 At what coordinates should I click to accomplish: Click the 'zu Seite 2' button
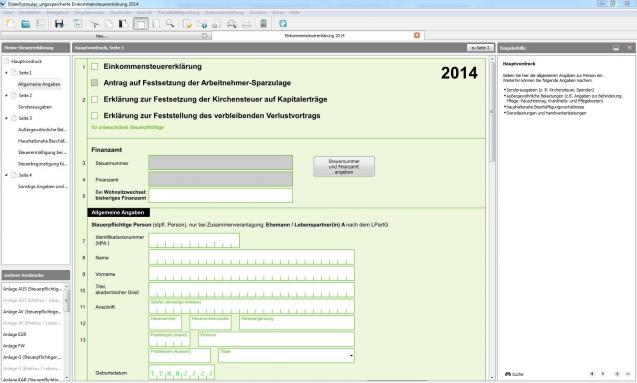point(481,48)
